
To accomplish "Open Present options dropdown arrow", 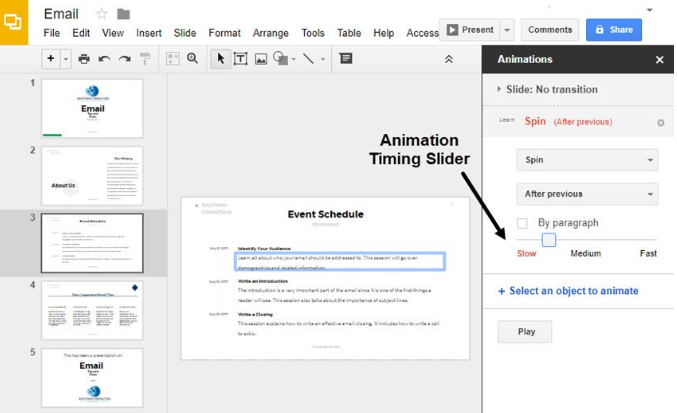I will click(x=507, y=30).
